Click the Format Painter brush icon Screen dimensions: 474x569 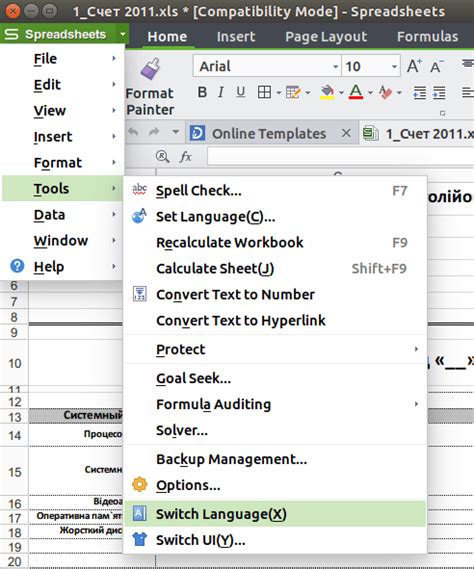coord(150,69)
